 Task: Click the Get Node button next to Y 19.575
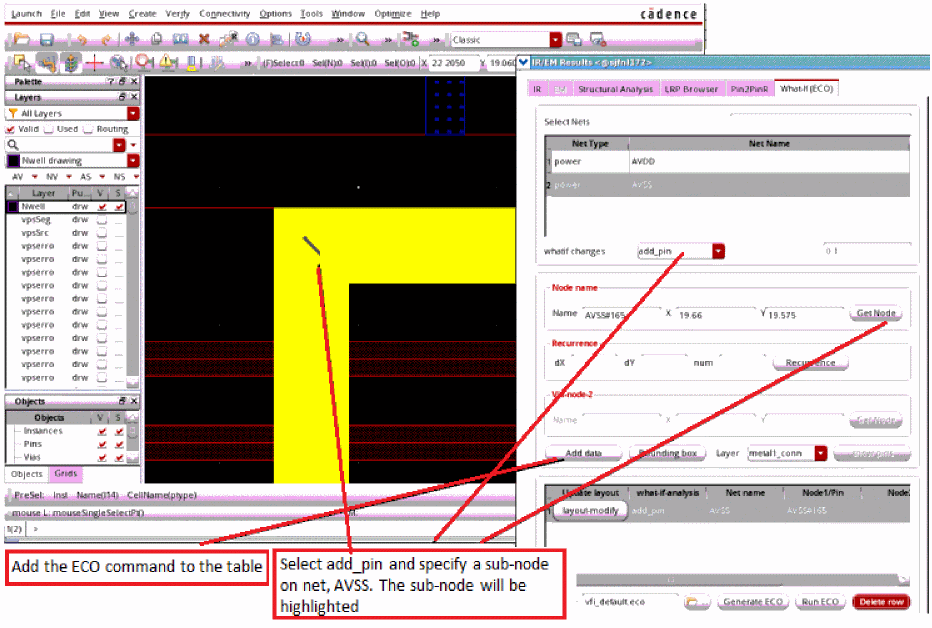(876, 313)
